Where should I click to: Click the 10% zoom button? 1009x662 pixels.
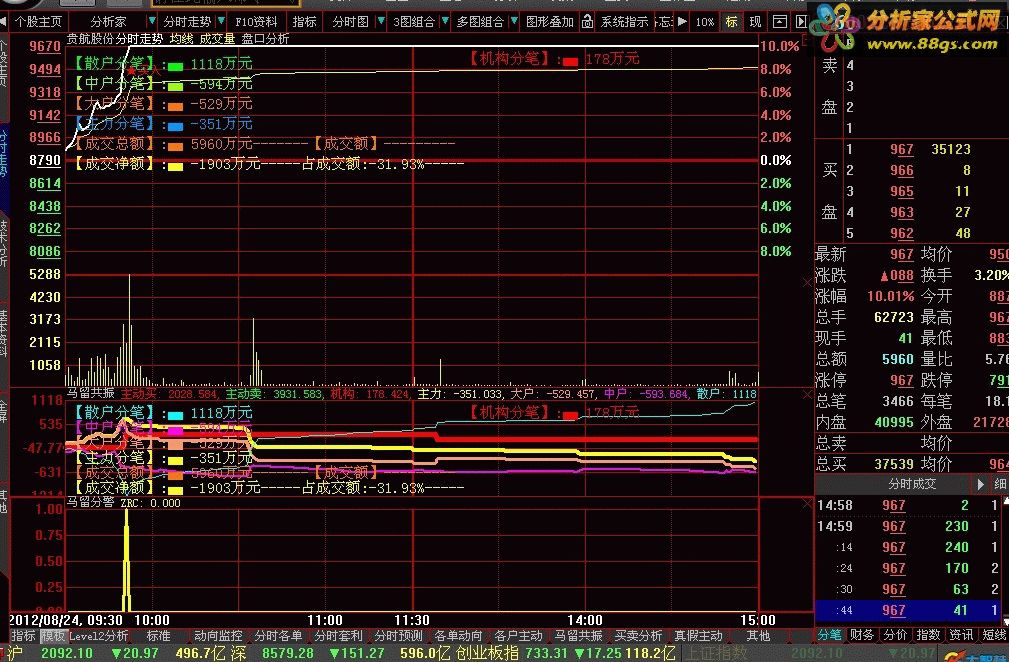coord(705,22)
